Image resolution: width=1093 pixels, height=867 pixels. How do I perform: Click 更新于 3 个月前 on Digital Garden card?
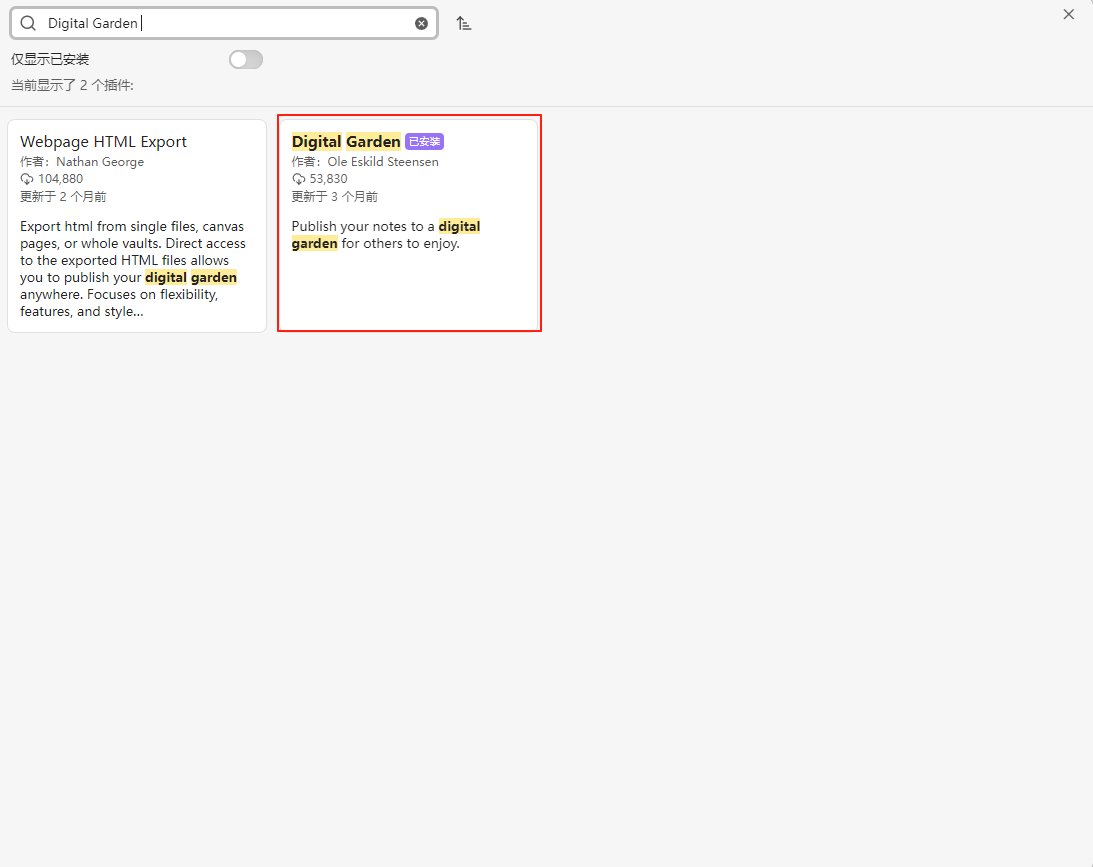[x=335, y=197]
